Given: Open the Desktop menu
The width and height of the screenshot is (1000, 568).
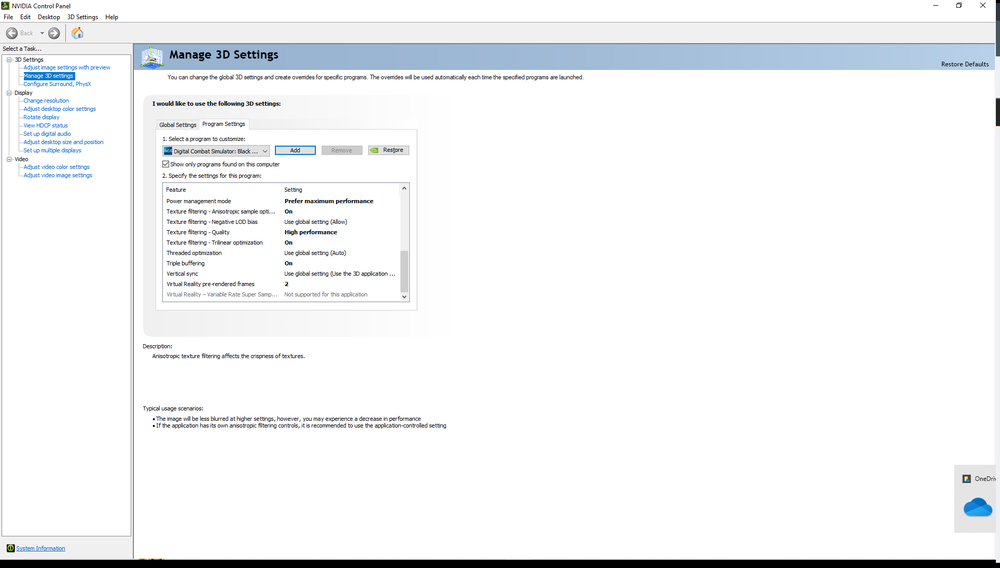Looking at the screenshot, I should click(x=48, y=17).
